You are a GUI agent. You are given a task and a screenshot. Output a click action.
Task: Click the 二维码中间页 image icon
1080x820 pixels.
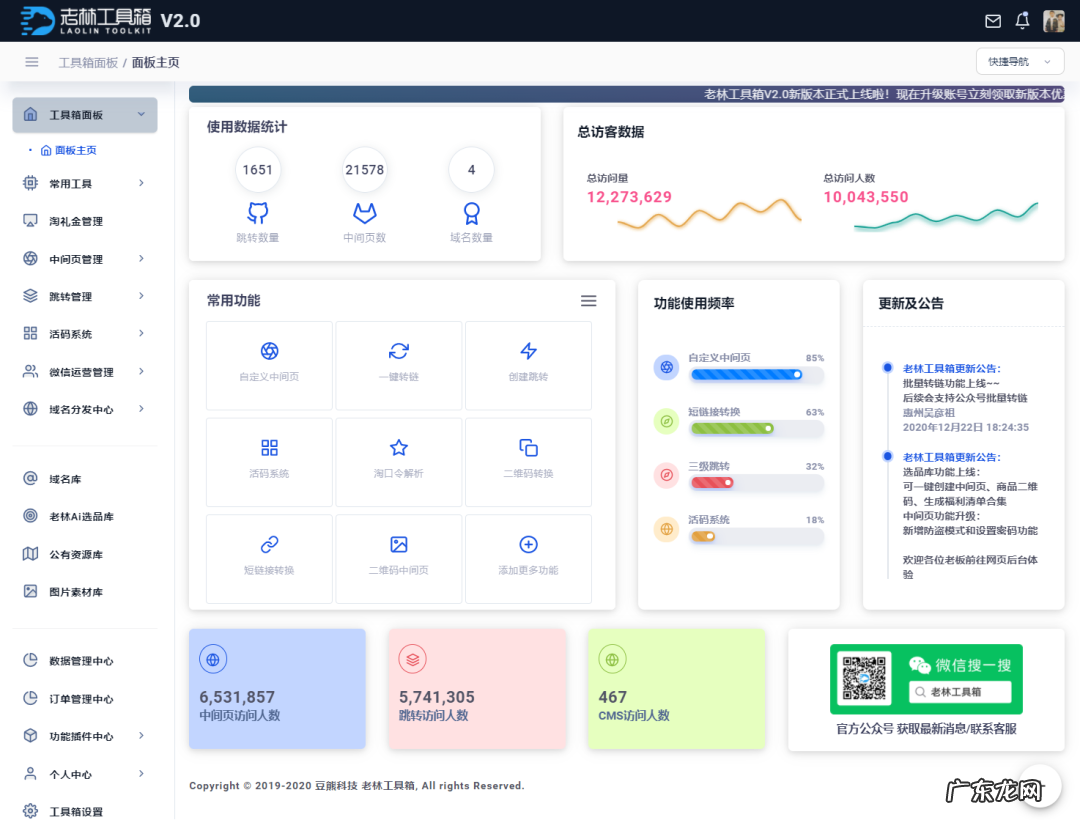[x=398, y=546]
